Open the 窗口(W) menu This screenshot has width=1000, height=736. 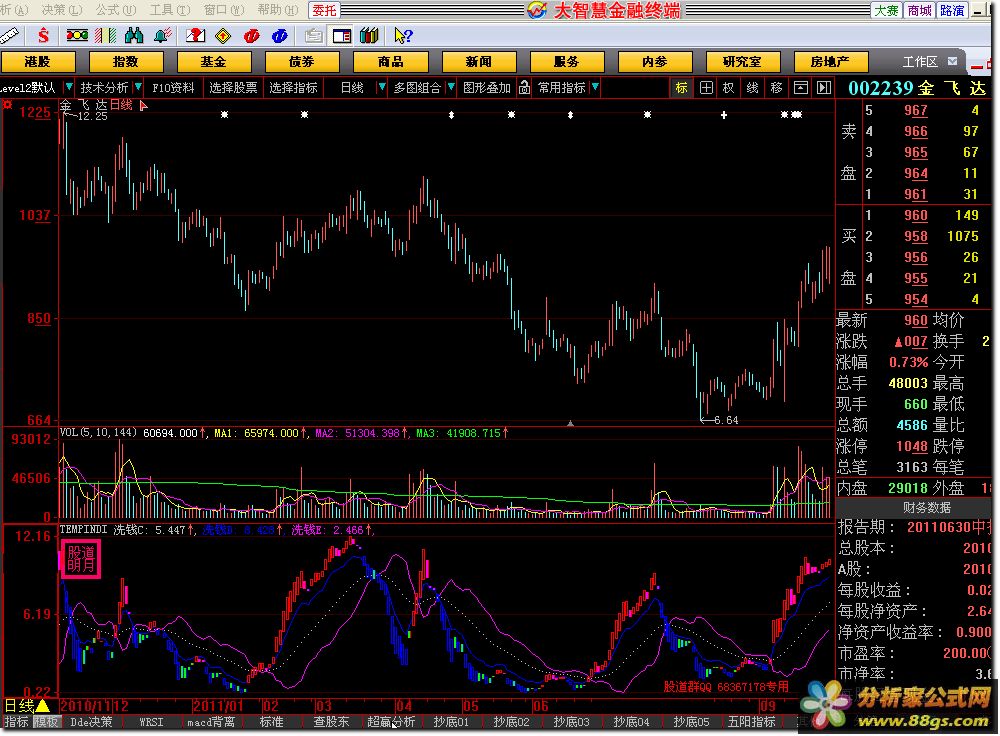pos(224,10)
